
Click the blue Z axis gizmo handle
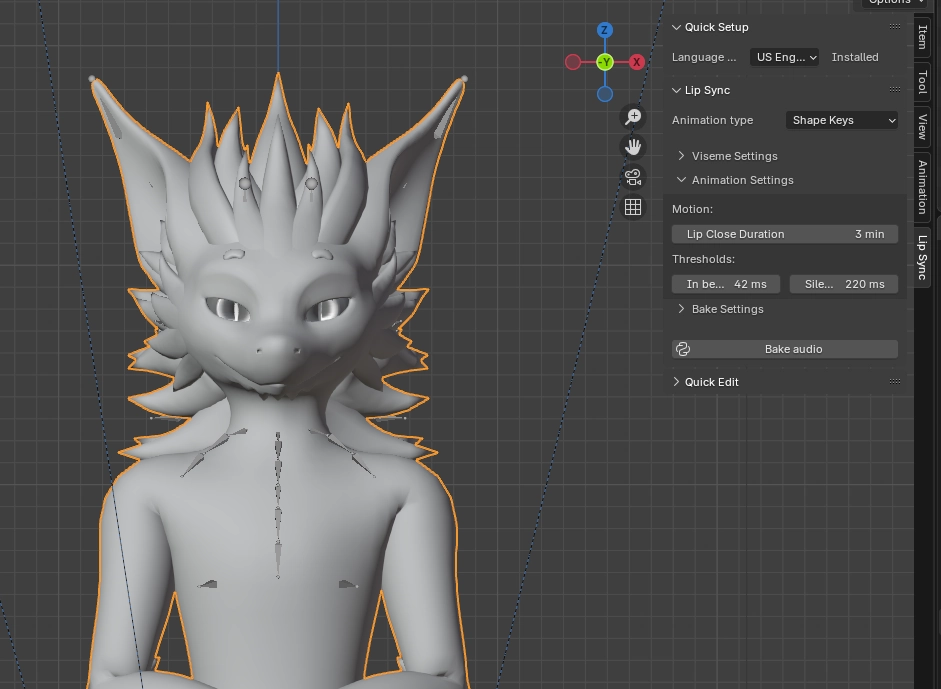pyautogui.click(x=605, y=31)
